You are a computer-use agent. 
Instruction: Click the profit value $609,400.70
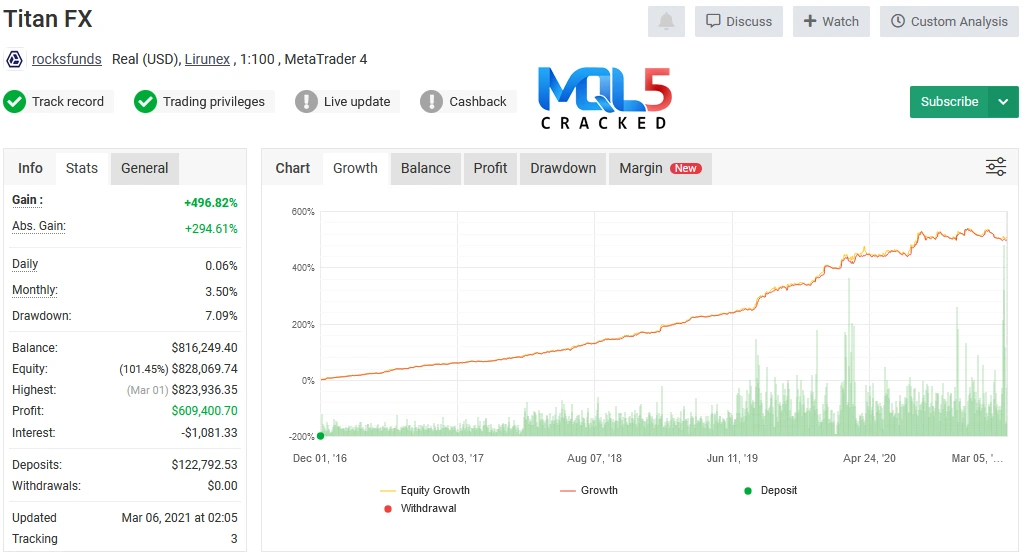click(x=205, y=411)
